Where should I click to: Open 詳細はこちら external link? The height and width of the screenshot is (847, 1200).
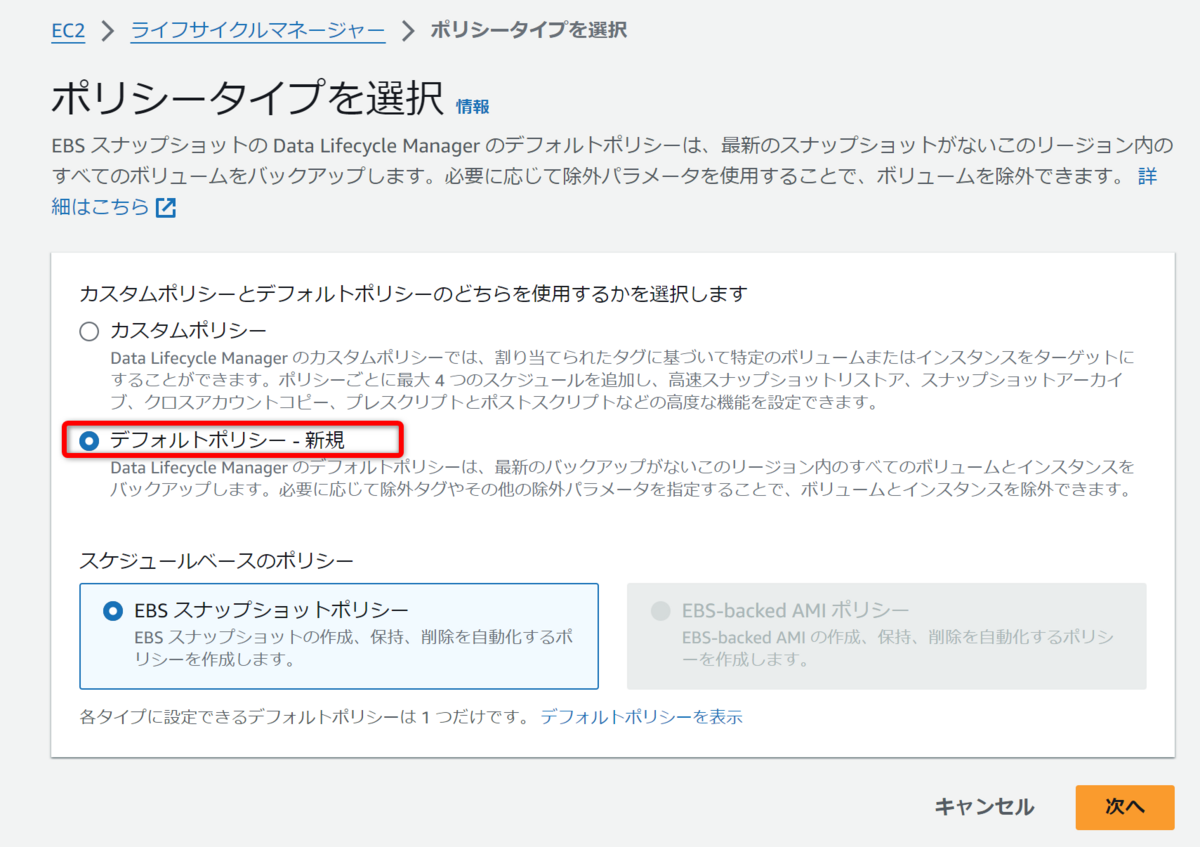point(100,207)
